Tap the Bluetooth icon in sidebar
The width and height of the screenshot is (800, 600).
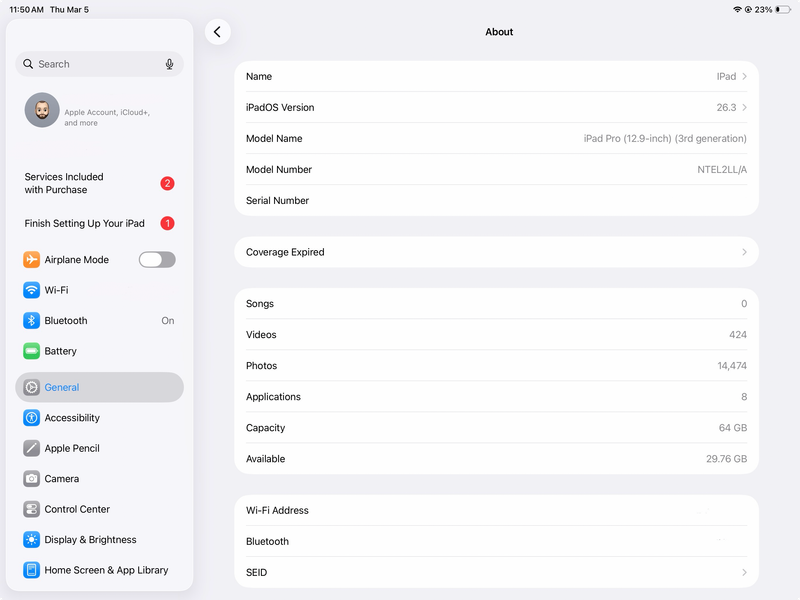point(31,320)
